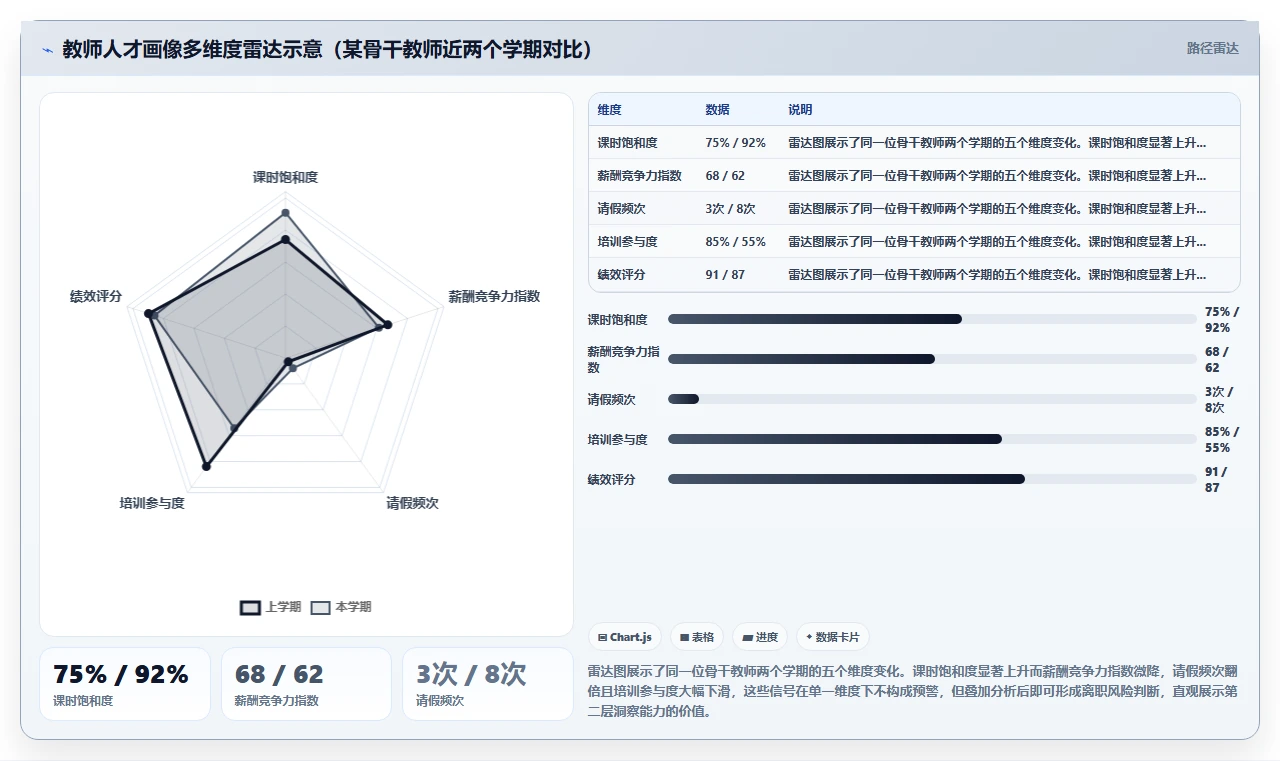Click the 3次 / 8次 table cell
The width and height of the screenshot is (1280, 761).
click(730, 209)
